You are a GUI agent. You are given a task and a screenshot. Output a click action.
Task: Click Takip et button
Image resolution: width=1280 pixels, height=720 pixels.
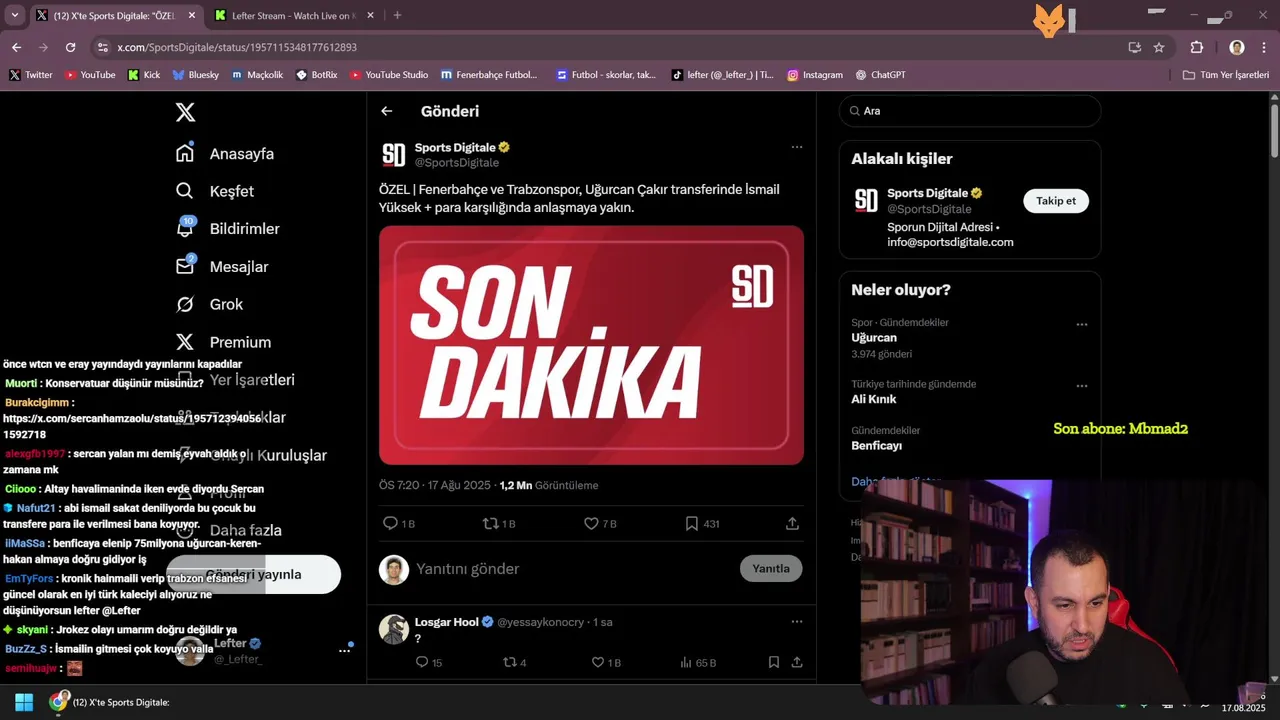pos(1055,201)
